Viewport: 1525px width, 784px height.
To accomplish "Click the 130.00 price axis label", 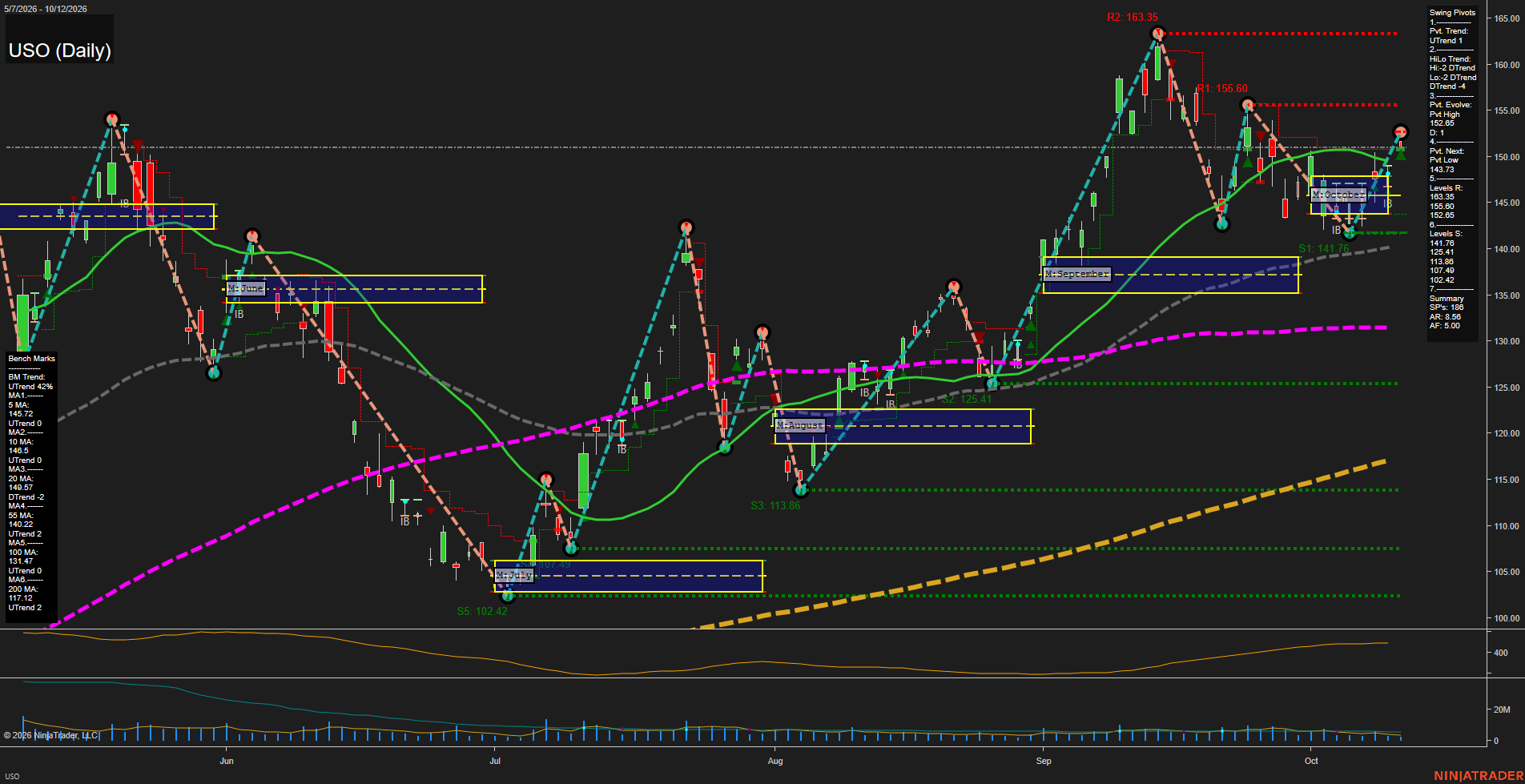I will coord(1507,341).
